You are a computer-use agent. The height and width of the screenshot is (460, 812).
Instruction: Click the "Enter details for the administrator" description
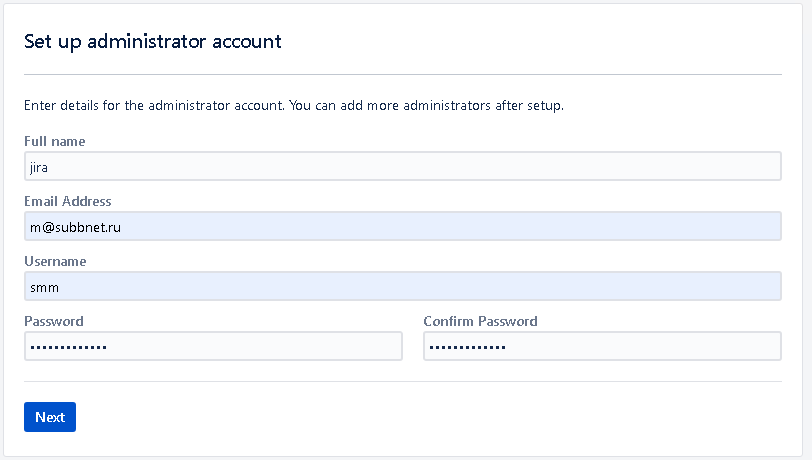click(x=294, y=105)
